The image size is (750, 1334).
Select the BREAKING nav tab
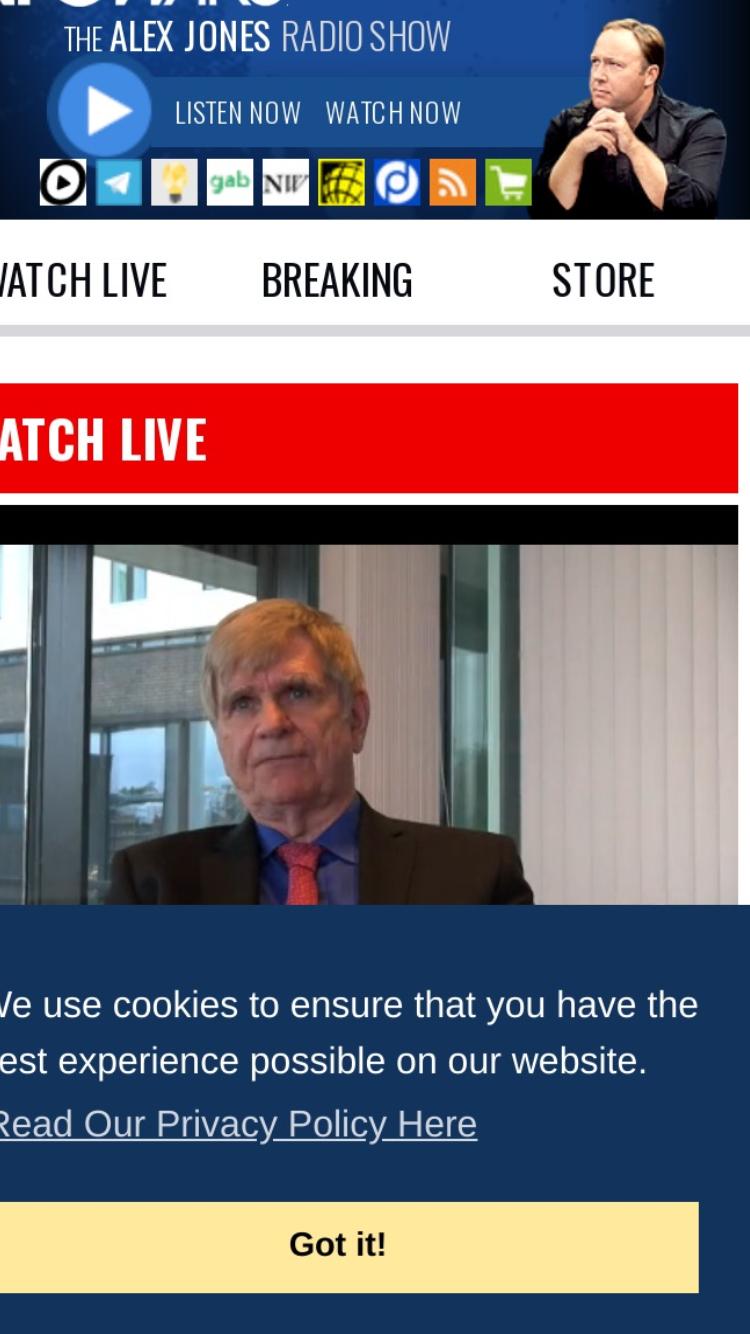(337, 280)
